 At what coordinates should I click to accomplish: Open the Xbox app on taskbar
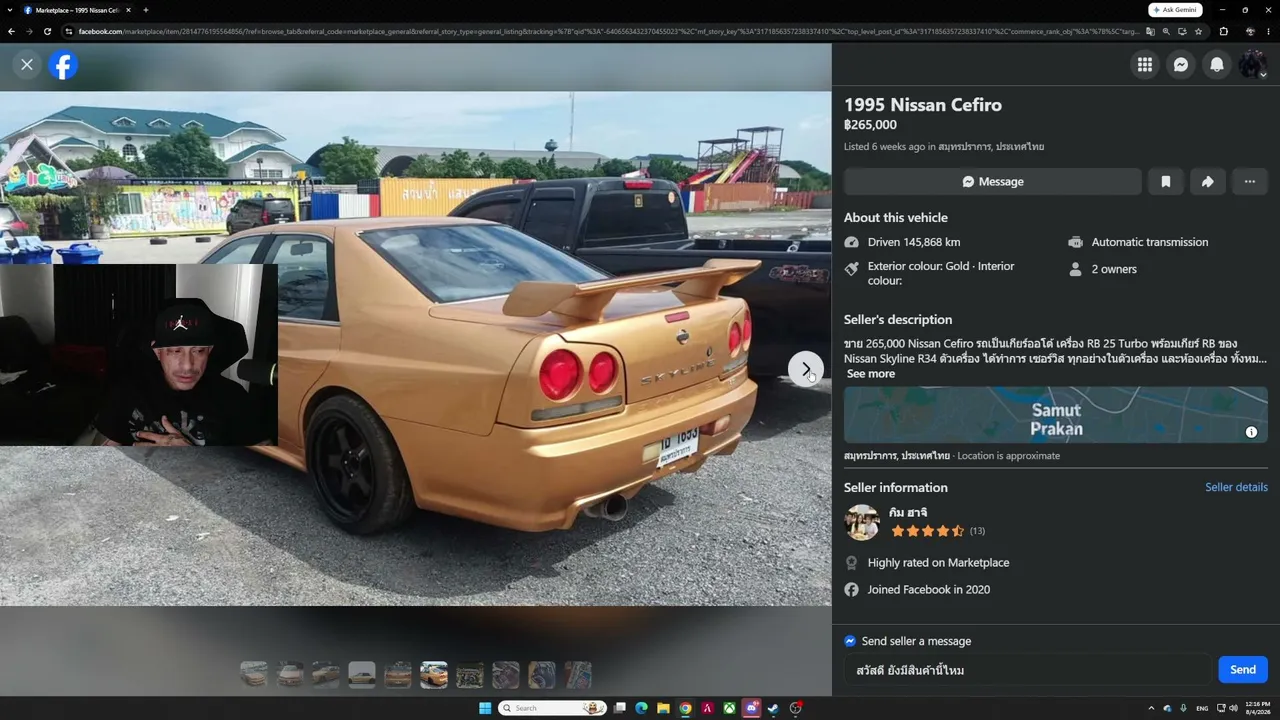730,708
